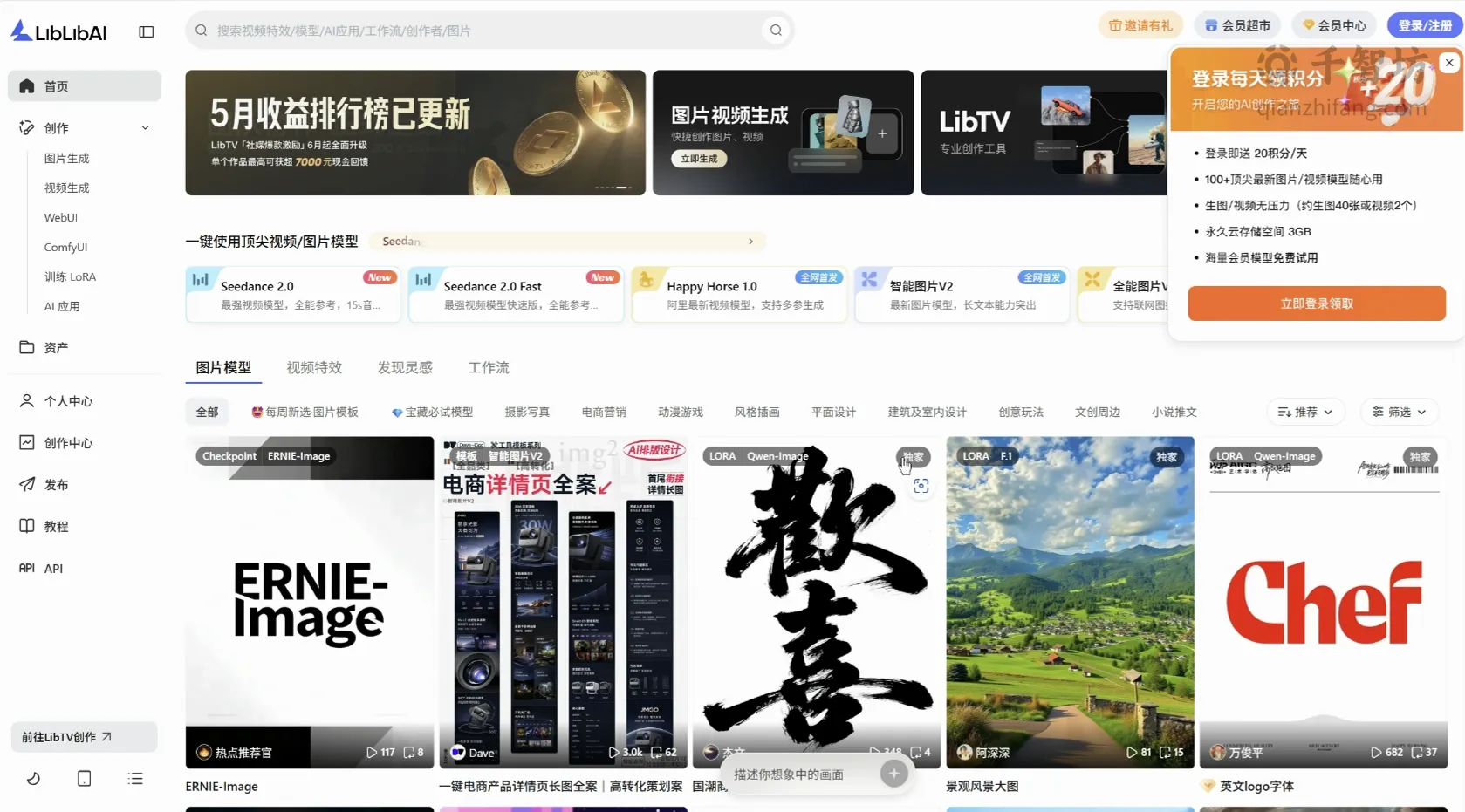This screenshot has width=1465, height=812.
Task: Click the 创作 palette icon
Action: pyautogui.click(x=27, y=128)
